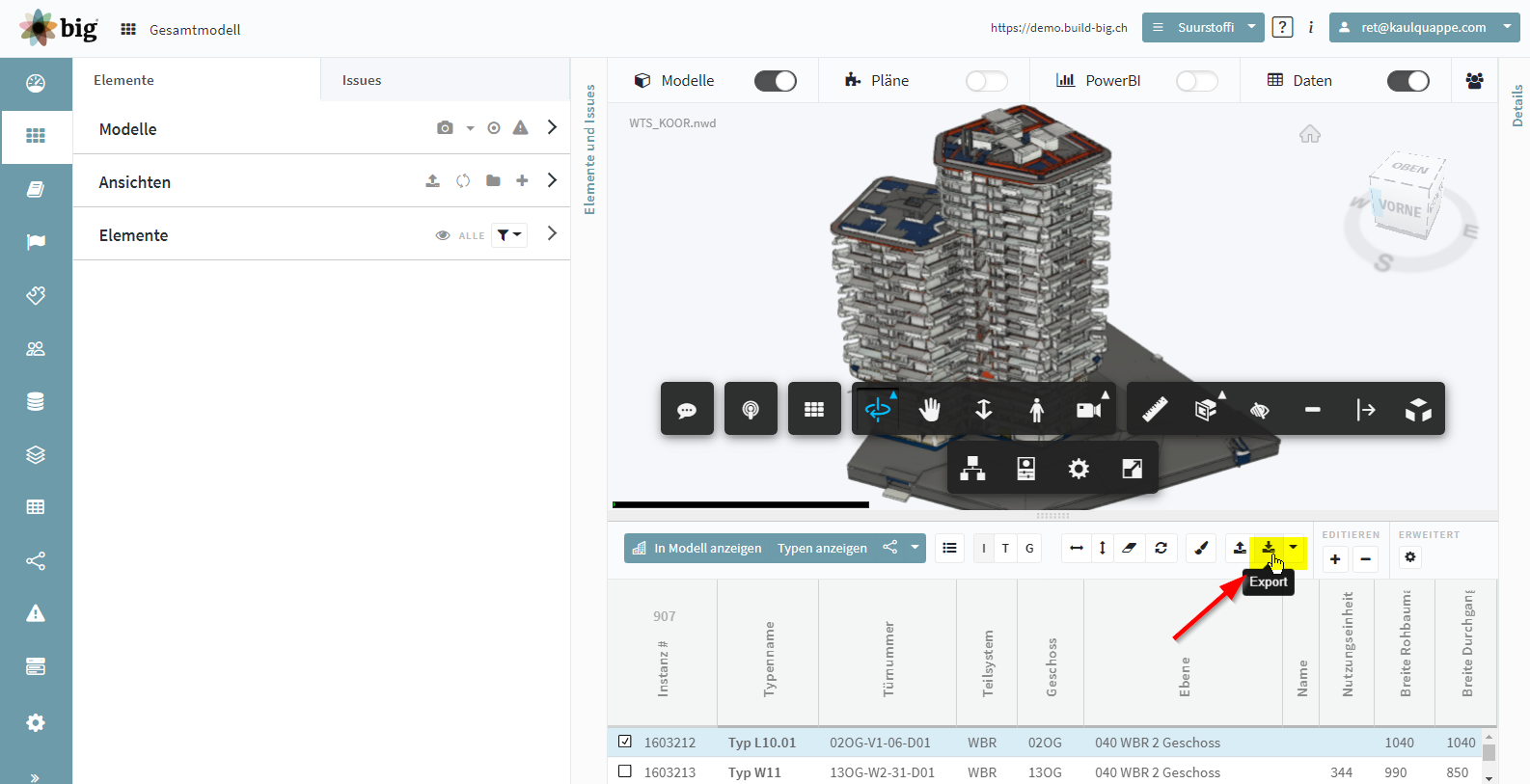Image resolution: width=1530 pixels, height=784 pixels.
Task: Select the Measure ruler tool
Action: [1155, 410]
